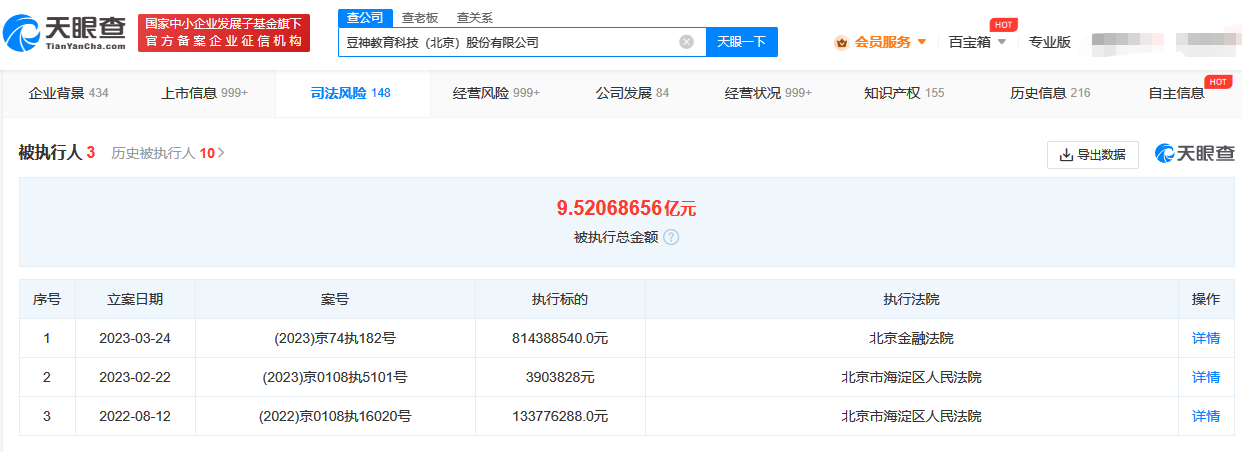Open the 自主信息 tab
The image size is (1242, 452).
1176,93
